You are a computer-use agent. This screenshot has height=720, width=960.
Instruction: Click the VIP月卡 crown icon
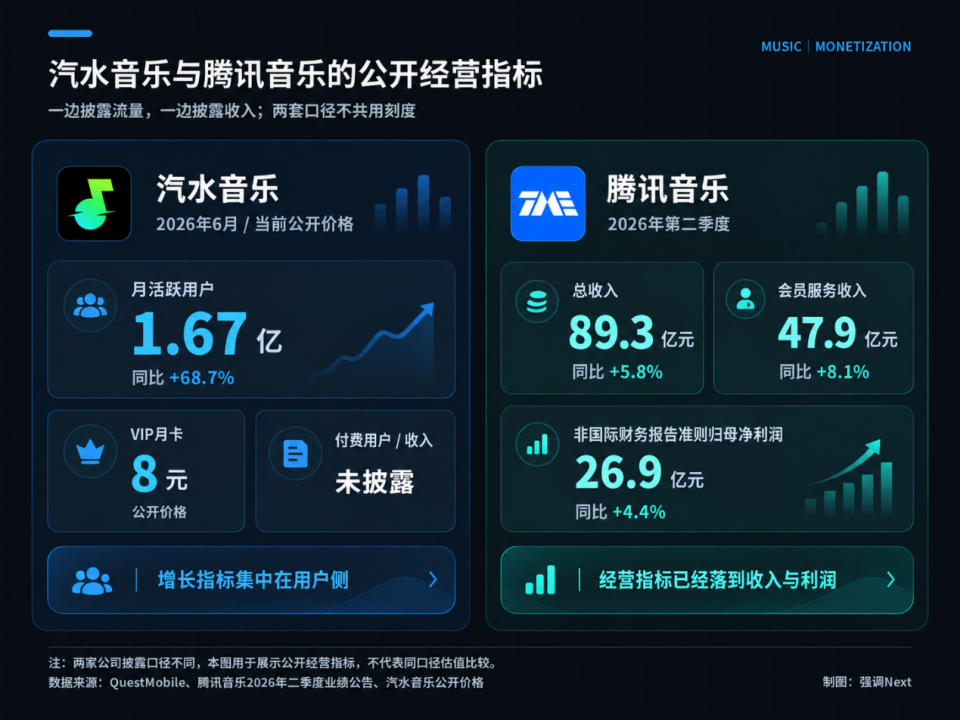point(90,452)
